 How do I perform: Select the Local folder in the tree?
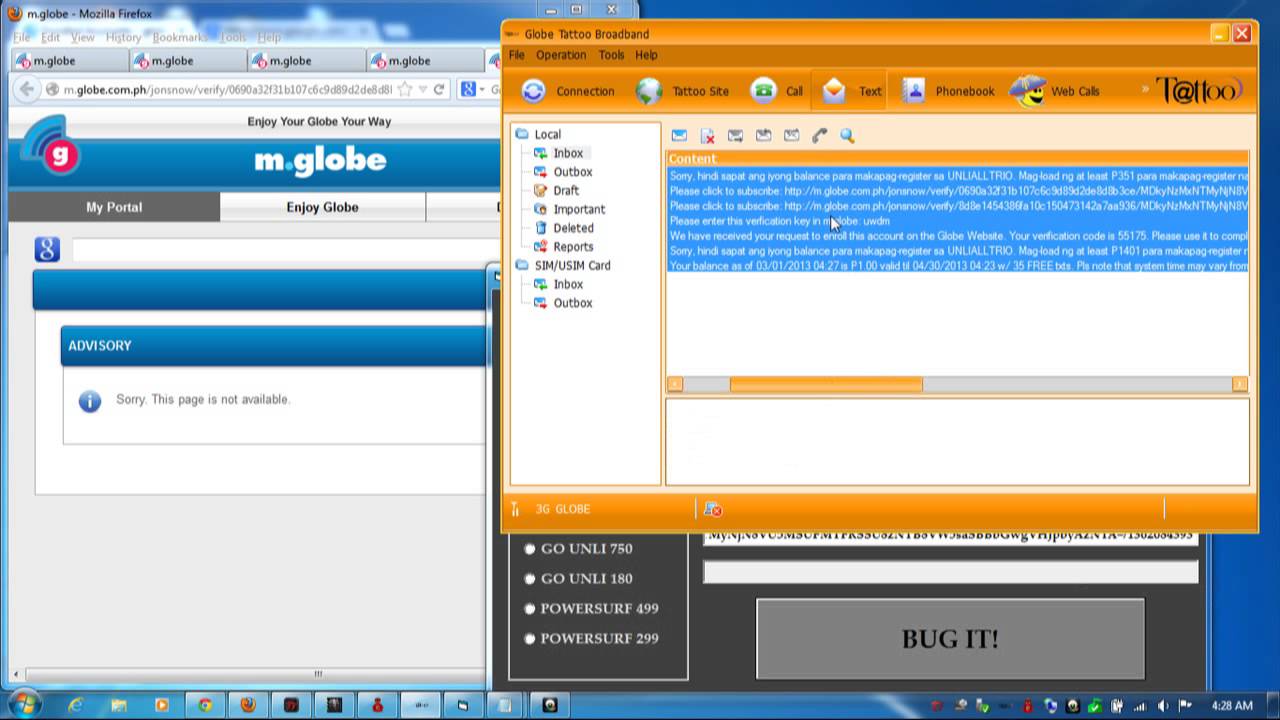[x=538, y=134]
